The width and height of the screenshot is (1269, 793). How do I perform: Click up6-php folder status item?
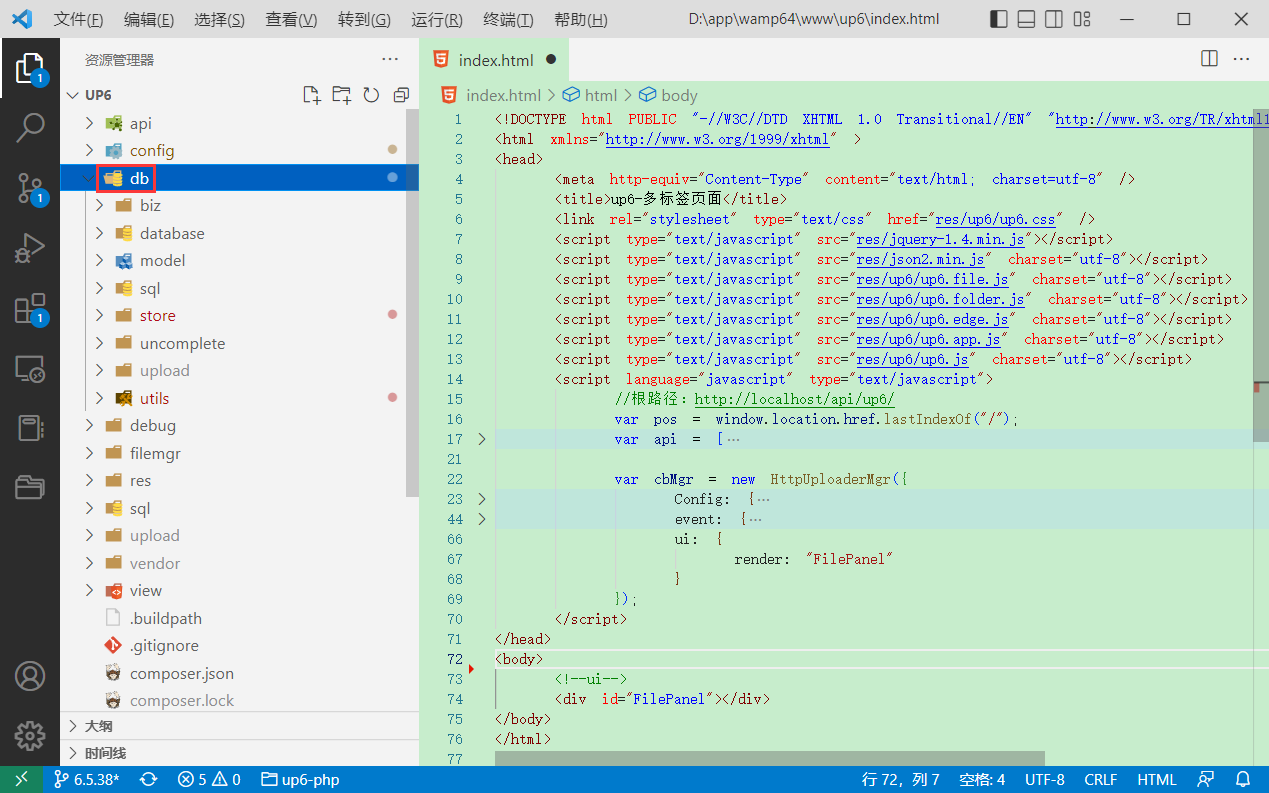300,780
